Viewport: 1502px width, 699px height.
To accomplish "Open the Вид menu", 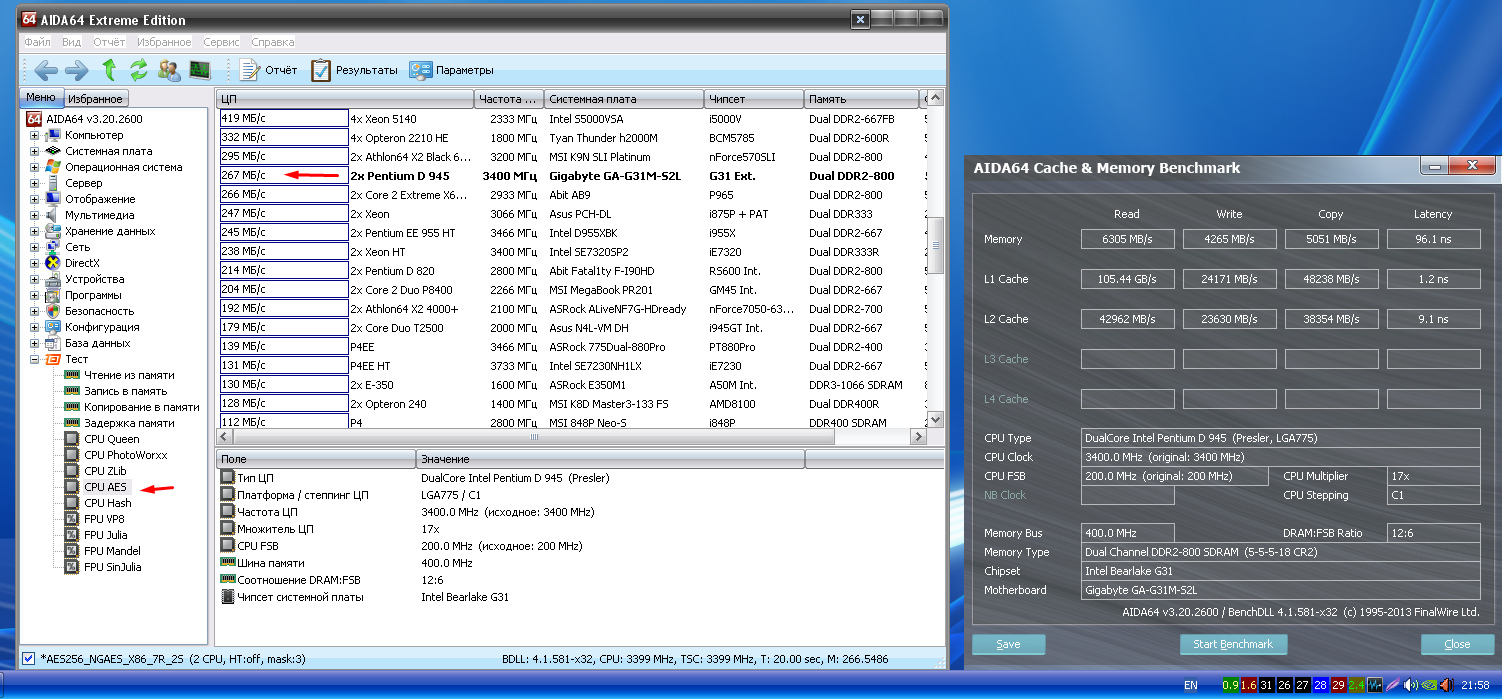I will pos(72,43).
